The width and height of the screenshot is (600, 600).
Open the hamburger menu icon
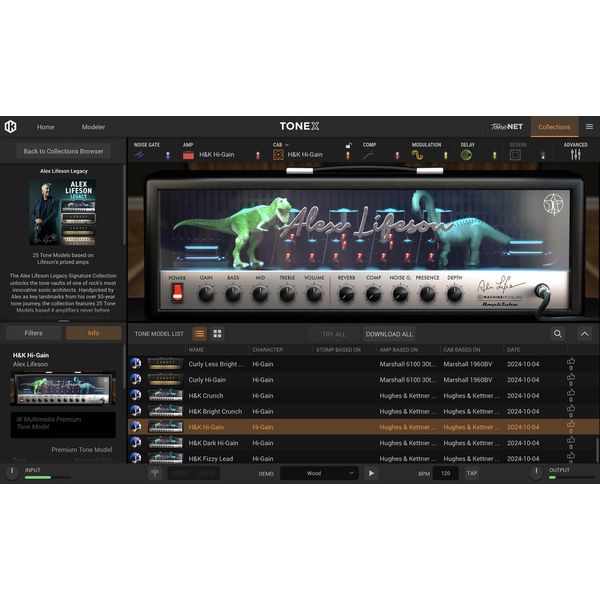[589, 127]
